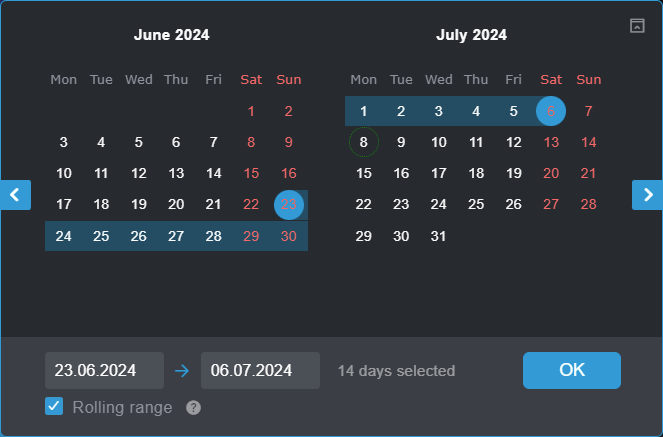The image size is (663, 437).
Task: Click the start date field 23.06.2024
Action: coord(104,370)
